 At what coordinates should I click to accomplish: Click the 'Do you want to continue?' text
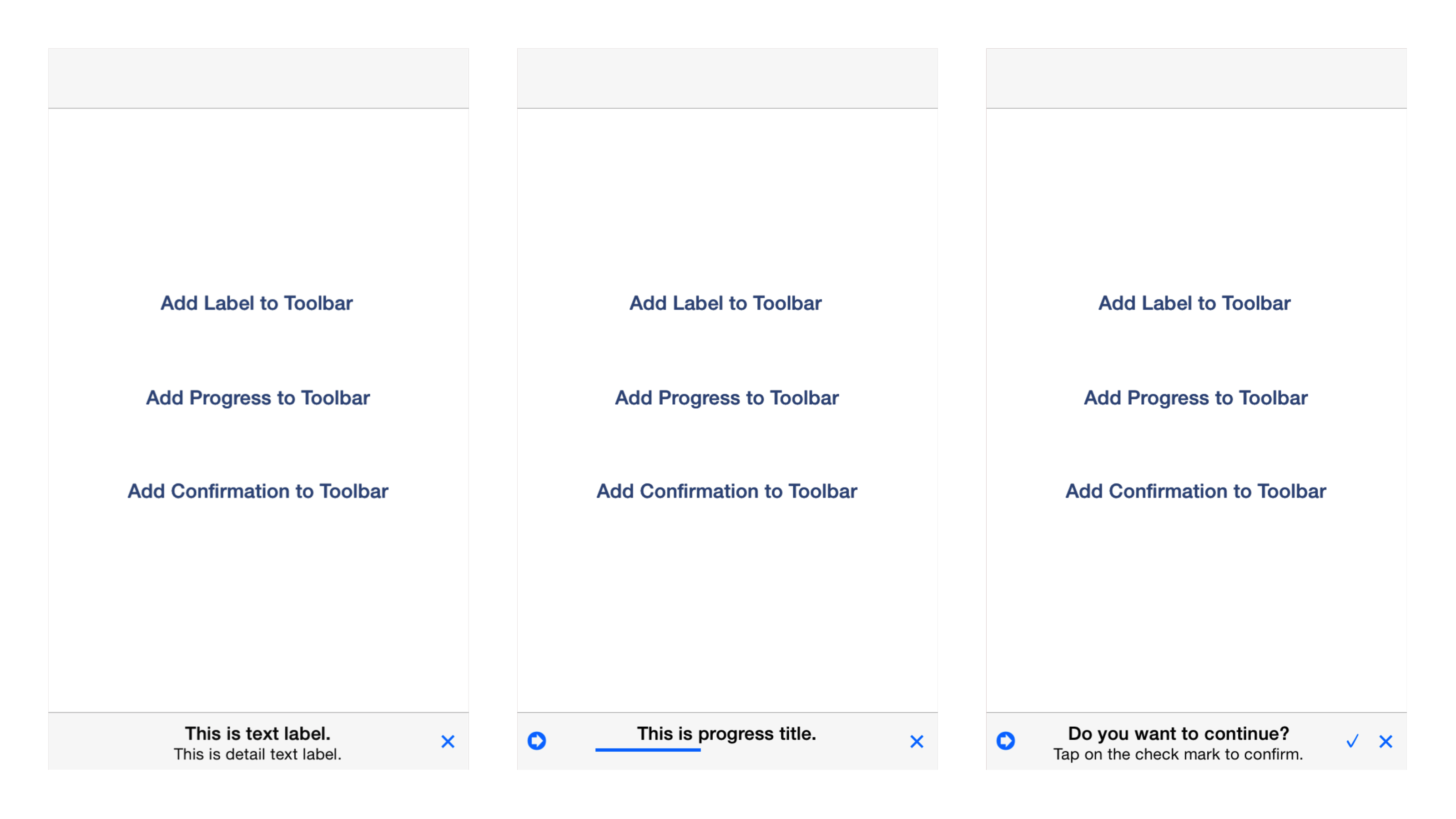(1179, 733)
